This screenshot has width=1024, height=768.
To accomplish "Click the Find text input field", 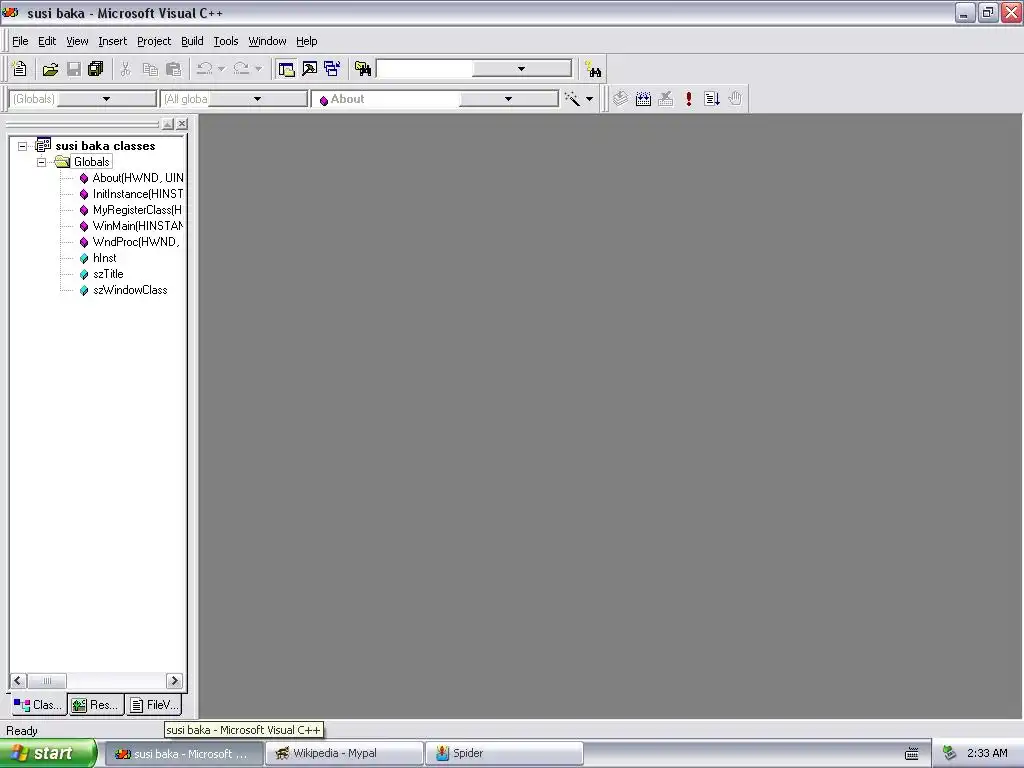I will coord(425,69).
